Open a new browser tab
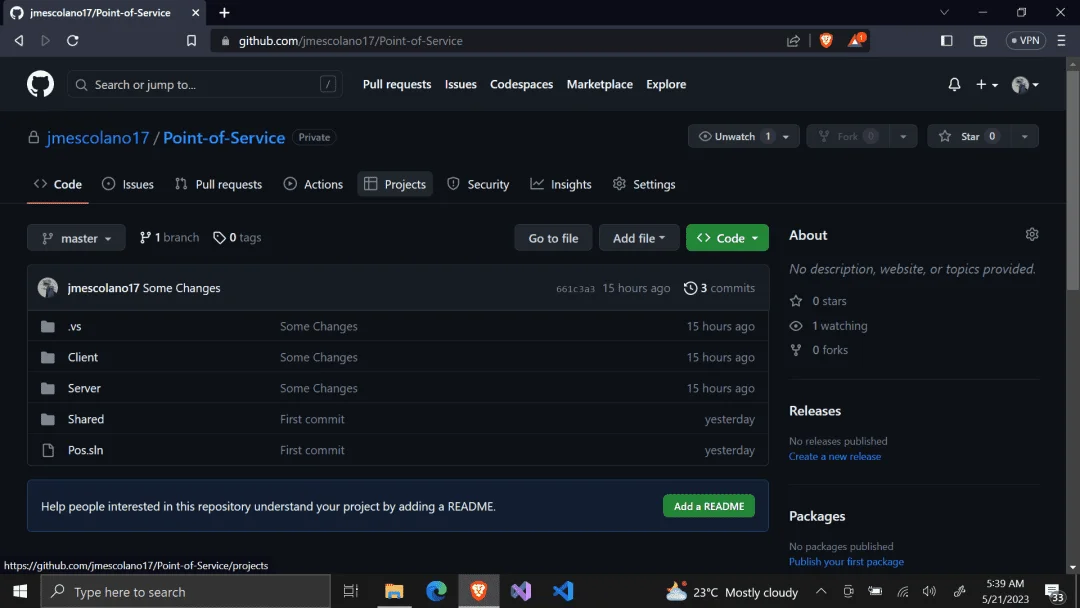The height and width of the screenshot is (608, 1080). [x=225, y=12]
